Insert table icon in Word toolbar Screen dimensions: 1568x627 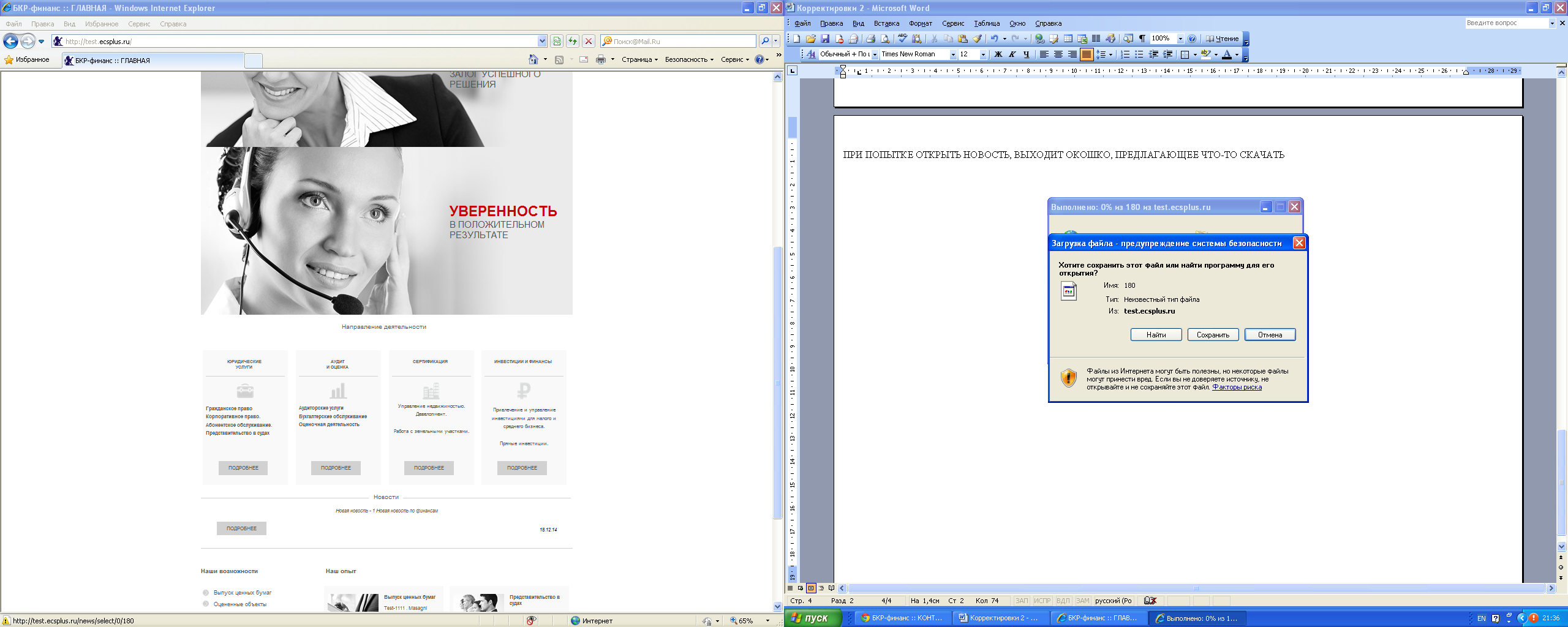point(1068,39)
